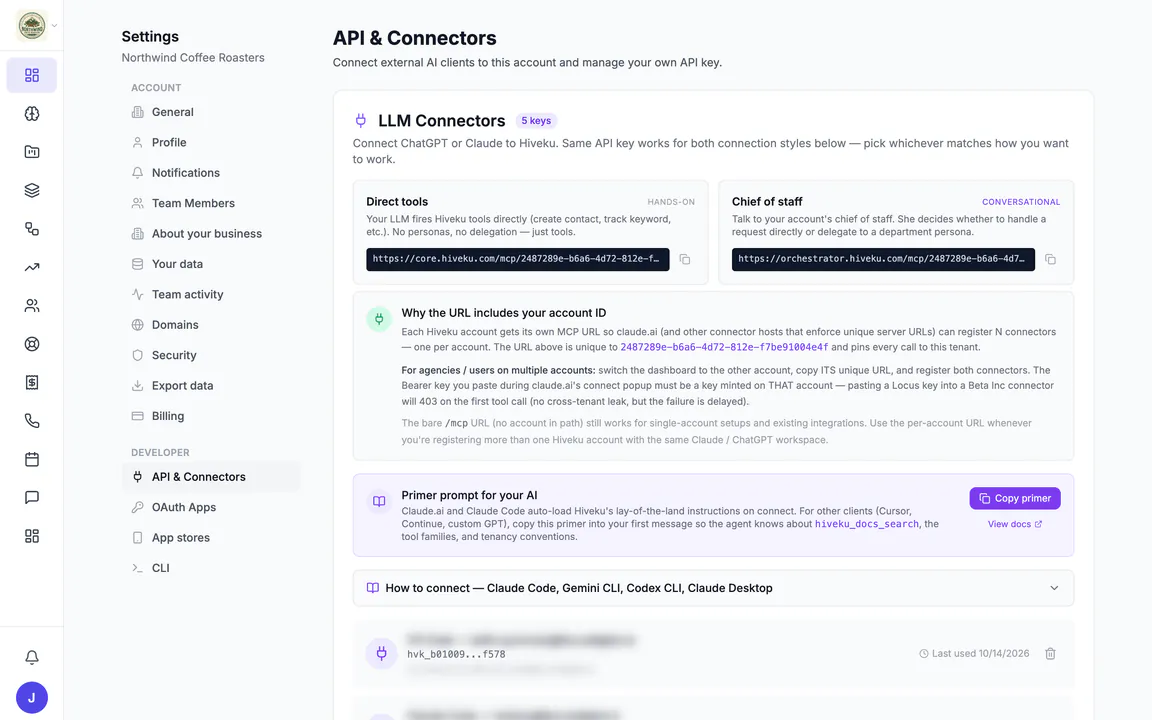
Task: Open OAuth Apps settings
Action: (212, 507)
